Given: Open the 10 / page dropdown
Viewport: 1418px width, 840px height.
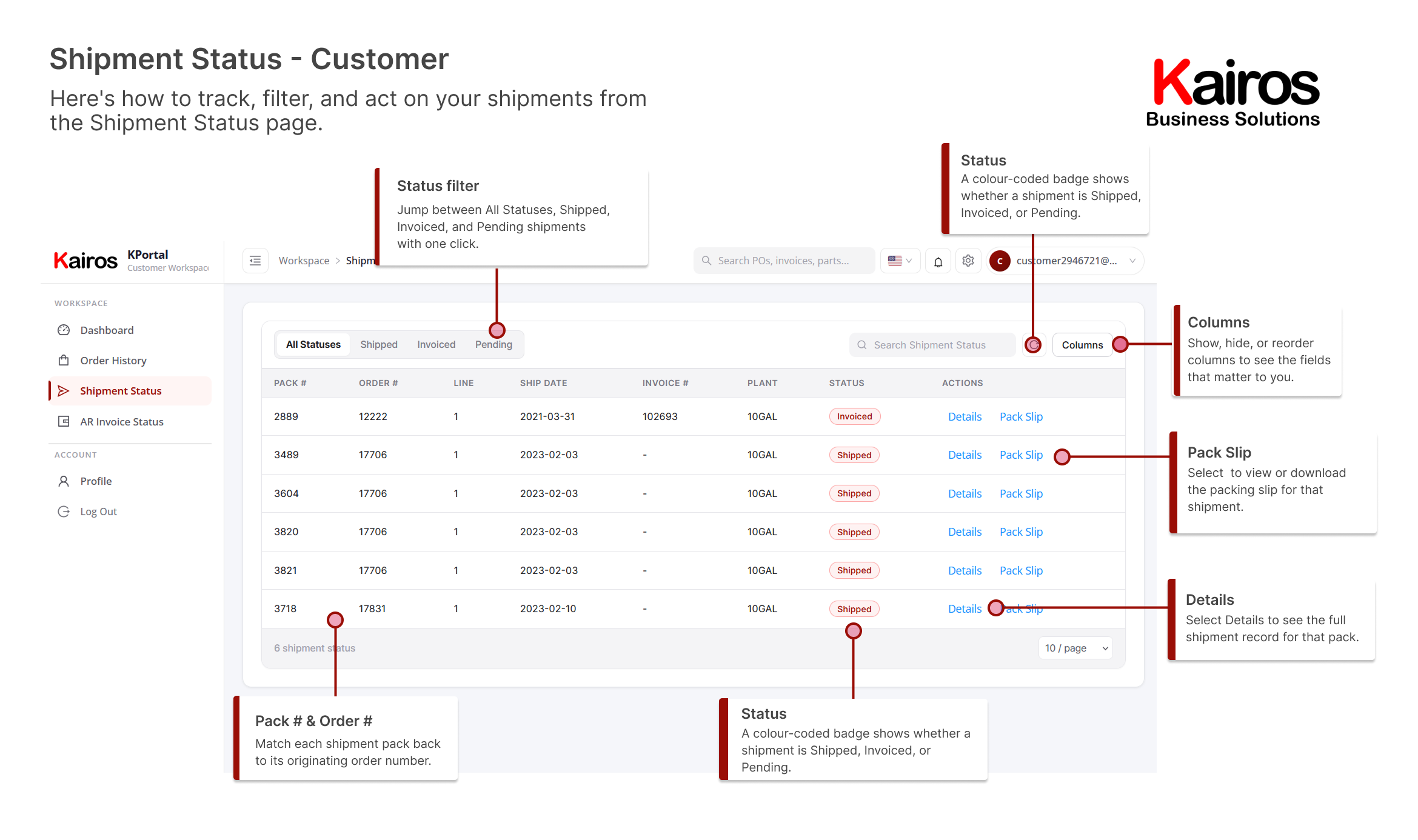Looking at the screenshot, I should tap(1075, 648).
